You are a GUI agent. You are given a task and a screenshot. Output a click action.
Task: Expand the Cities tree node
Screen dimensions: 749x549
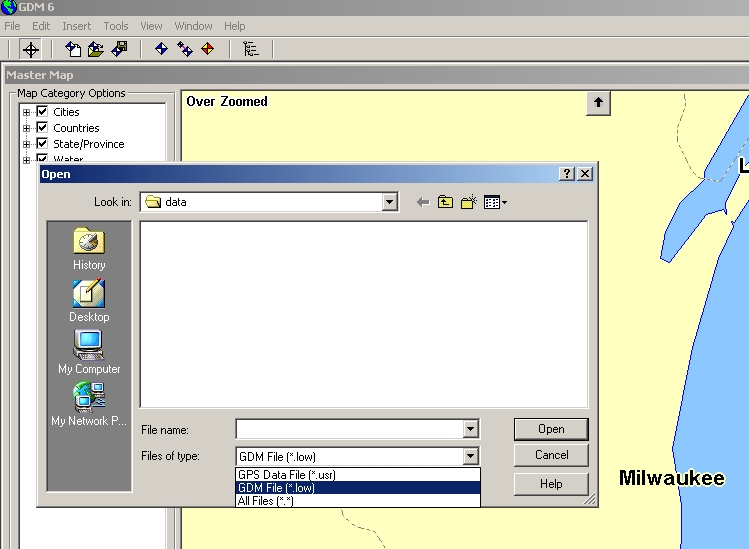(x=27, y=112)
